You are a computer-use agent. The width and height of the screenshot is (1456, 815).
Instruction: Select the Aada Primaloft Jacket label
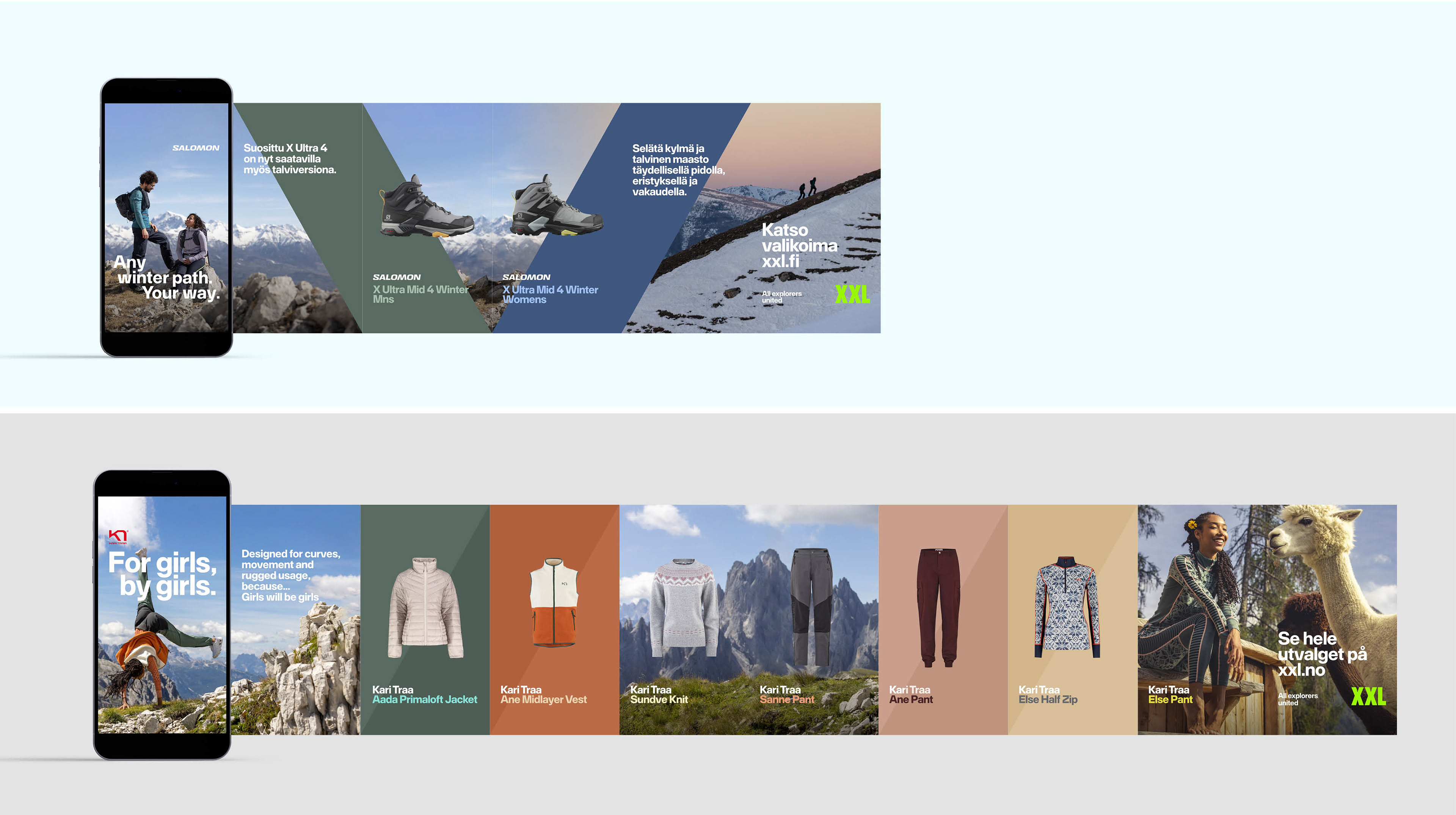pyautogui.click(x=425, y=700)
